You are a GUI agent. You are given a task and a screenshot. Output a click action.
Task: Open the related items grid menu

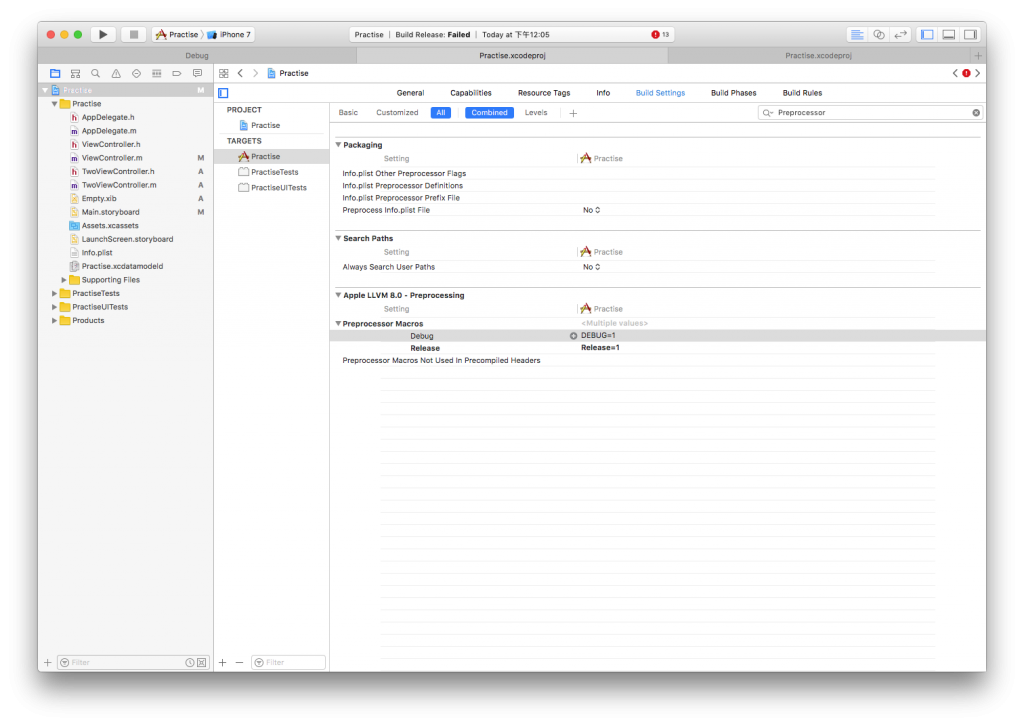tap(223, 73)
